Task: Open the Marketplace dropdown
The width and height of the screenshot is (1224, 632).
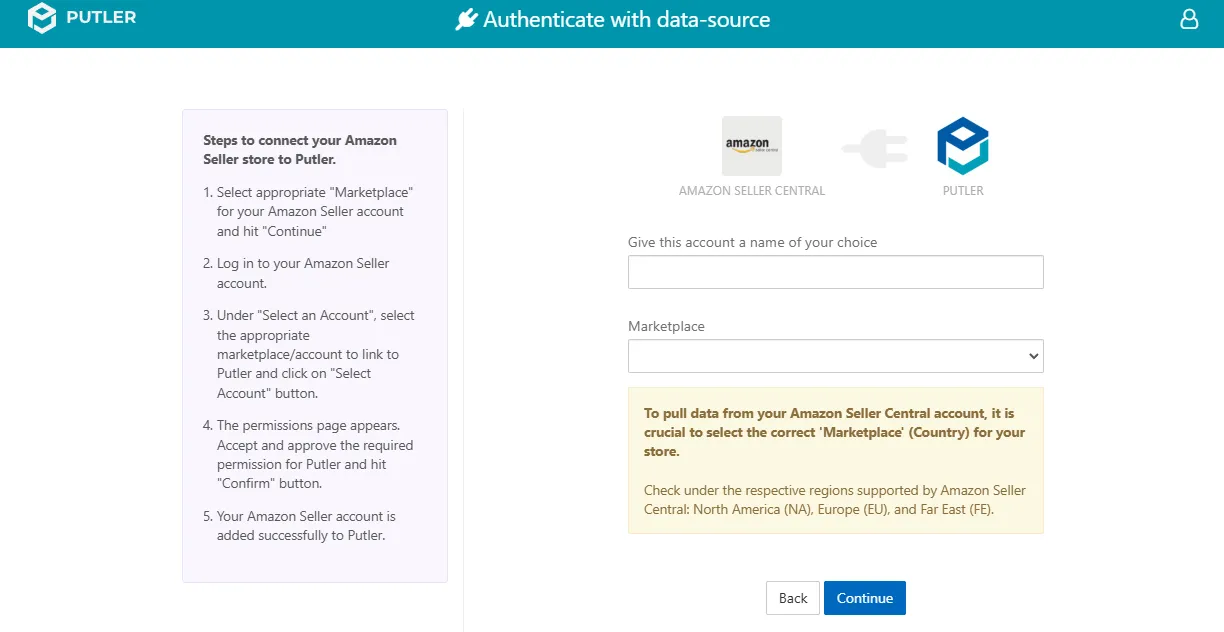Action: [836, 356]
